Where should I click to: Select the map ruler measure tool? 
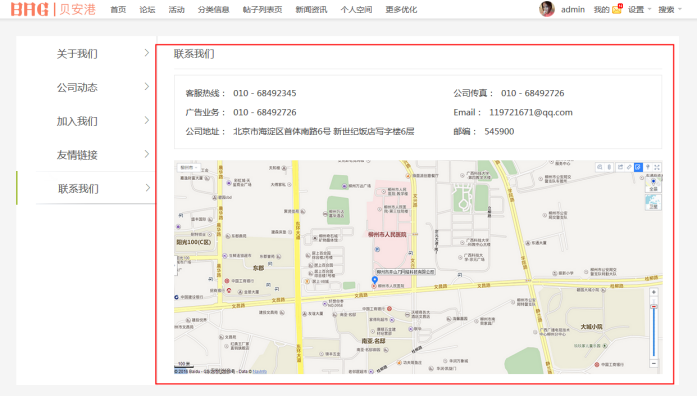pos(629,167)
